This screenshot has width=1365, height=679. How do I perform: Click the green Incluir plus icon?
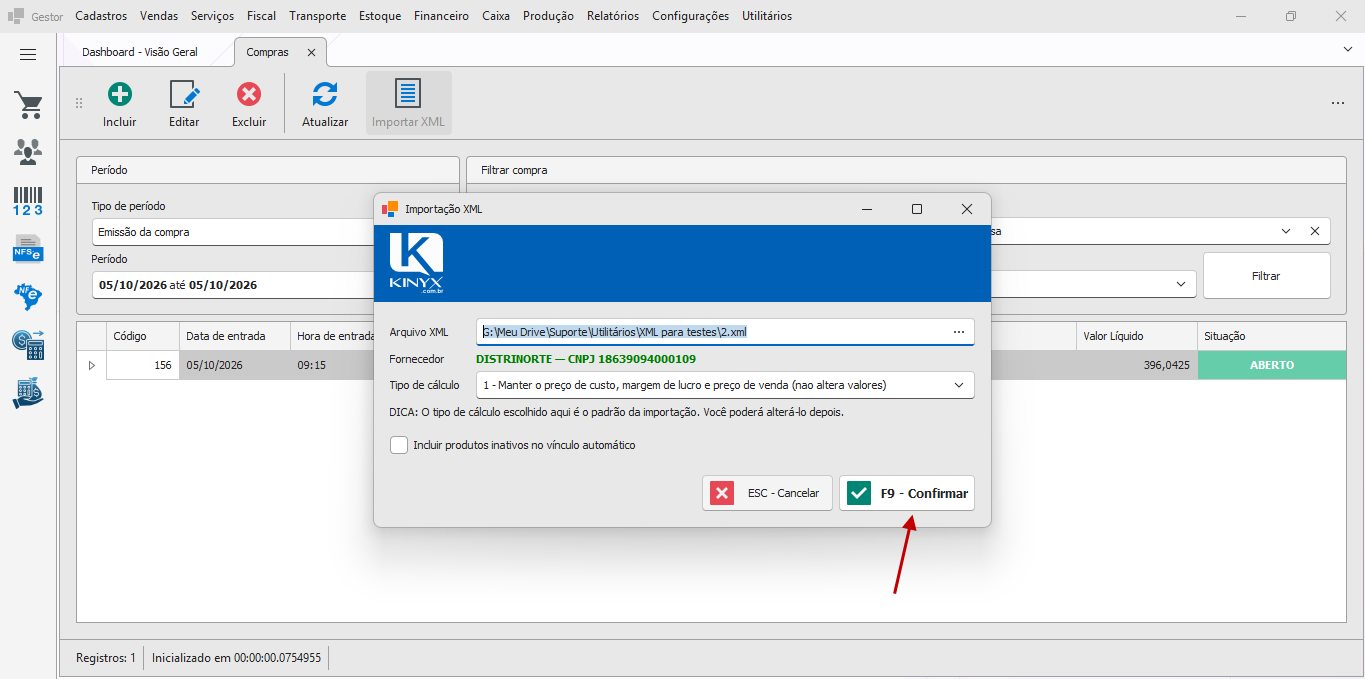120,95
